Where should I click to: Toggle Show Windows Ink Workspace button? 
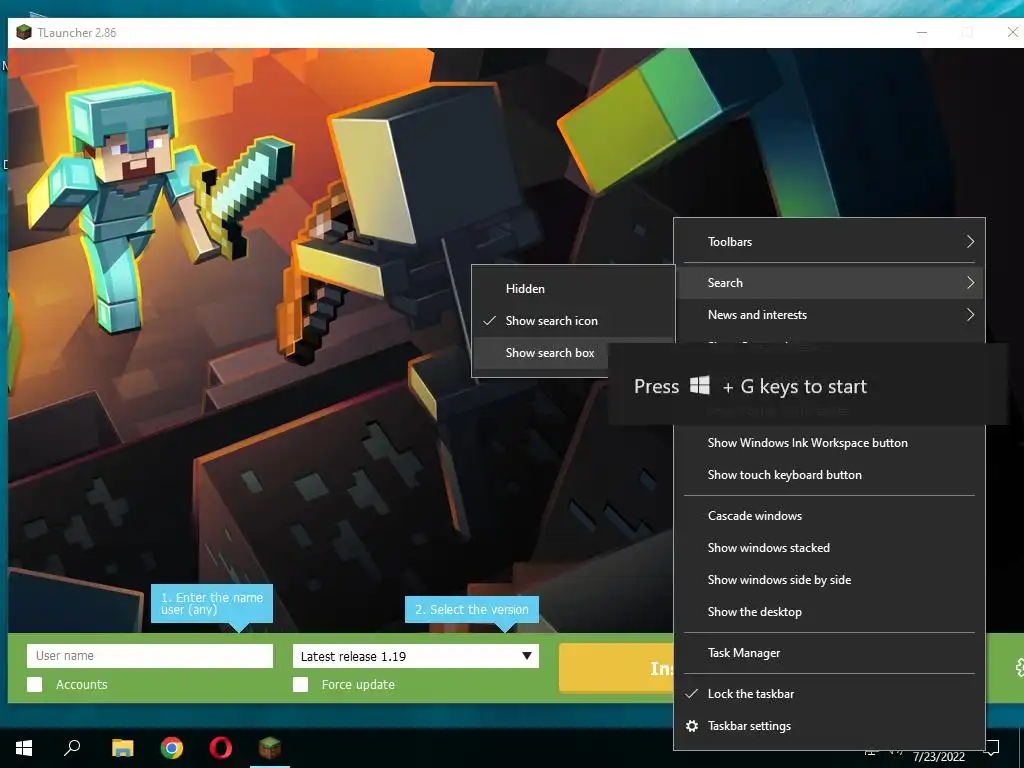(x=829, y=443)
